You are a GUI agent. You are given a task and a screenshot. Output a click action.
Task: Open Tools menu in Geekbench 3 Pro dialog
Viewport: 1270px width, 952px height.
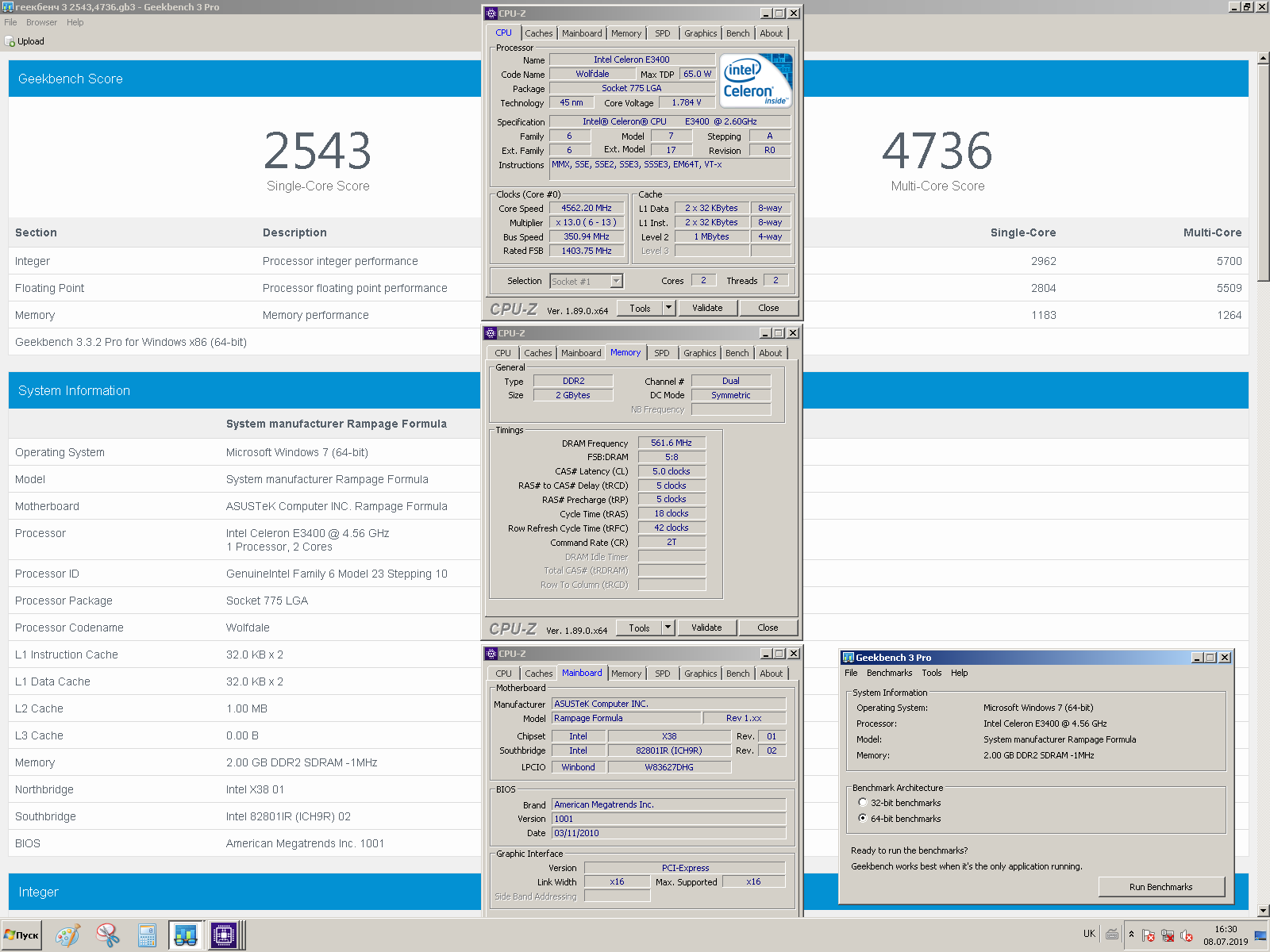click(932, 673)
